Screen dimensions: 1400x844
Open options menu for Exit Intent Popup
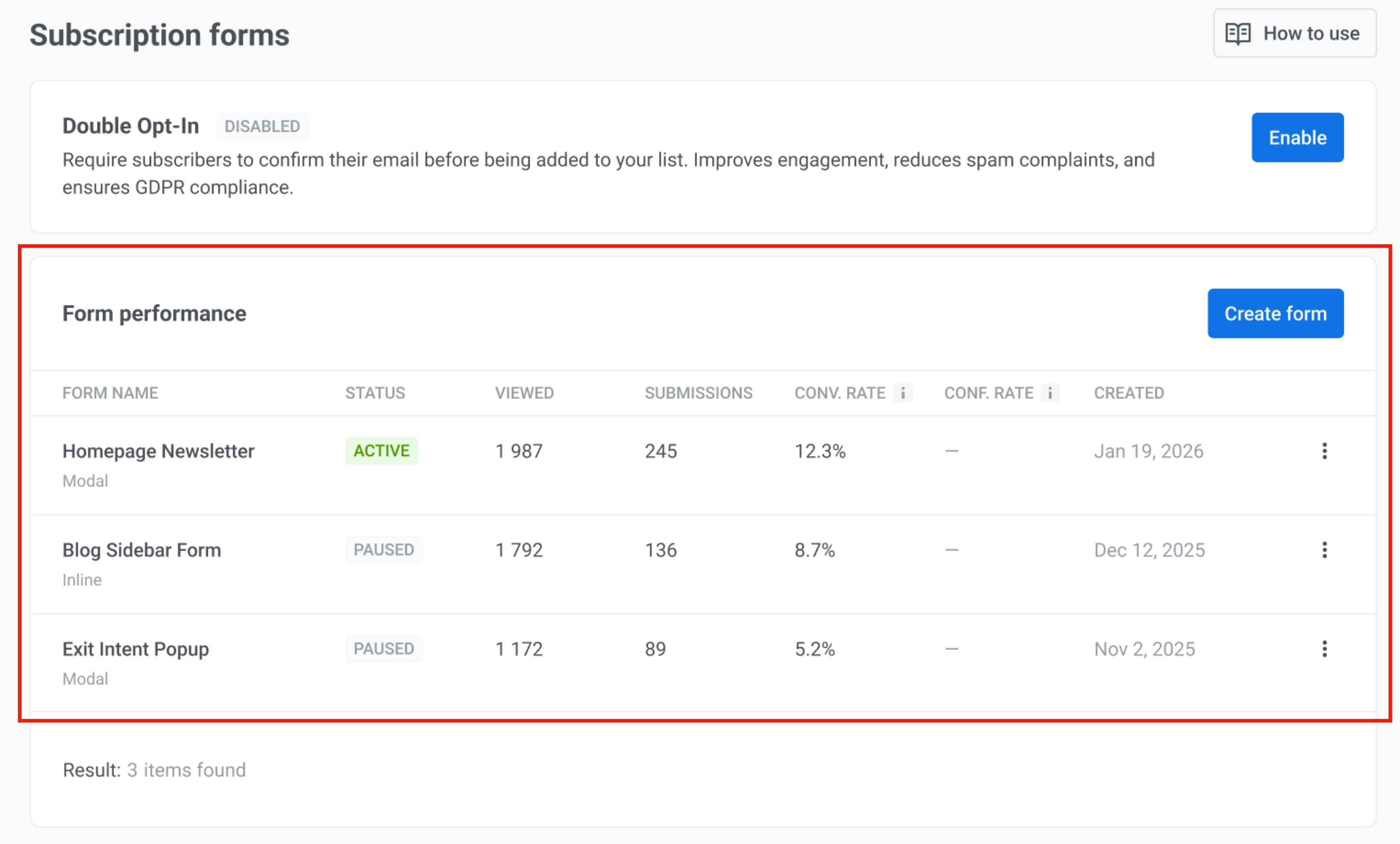[1325, 649]
